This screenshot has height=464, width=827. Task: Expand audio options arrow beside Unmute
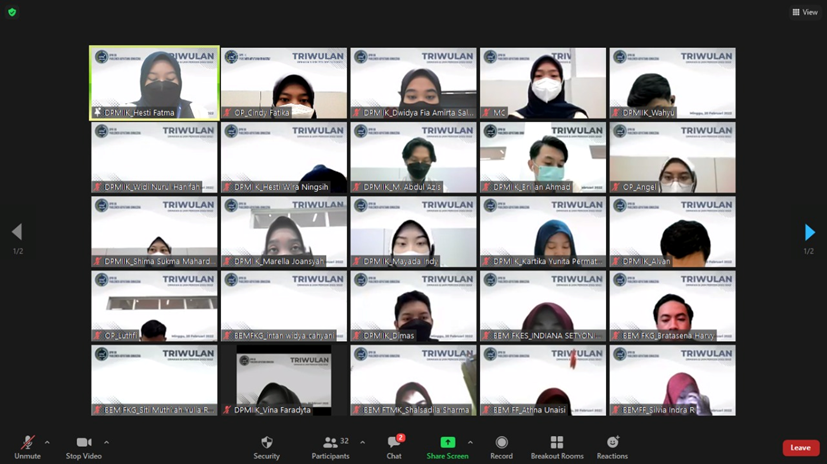(47, 442)
